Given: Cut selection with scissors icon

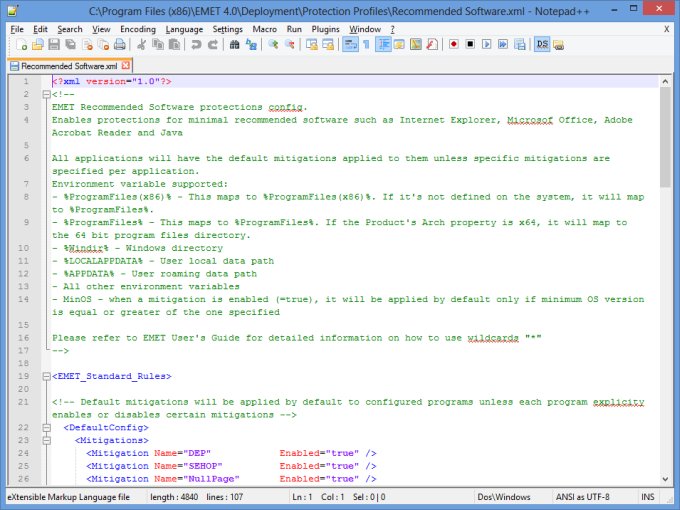Looking at the screenshot, I should point(141,44).
